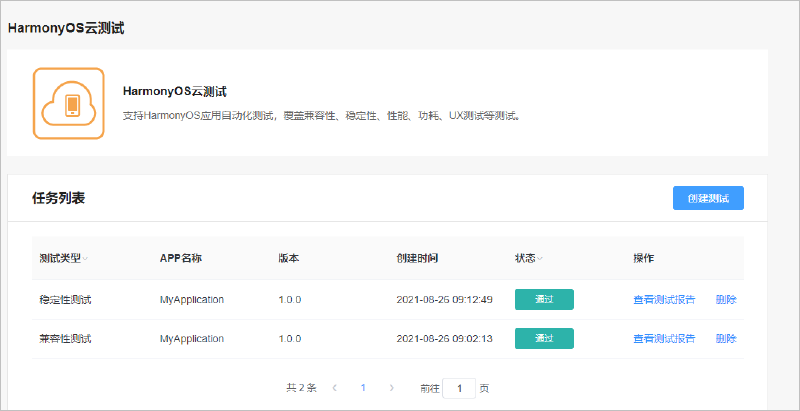
Task: Click the page jump input field
Action: click(459, 389)
